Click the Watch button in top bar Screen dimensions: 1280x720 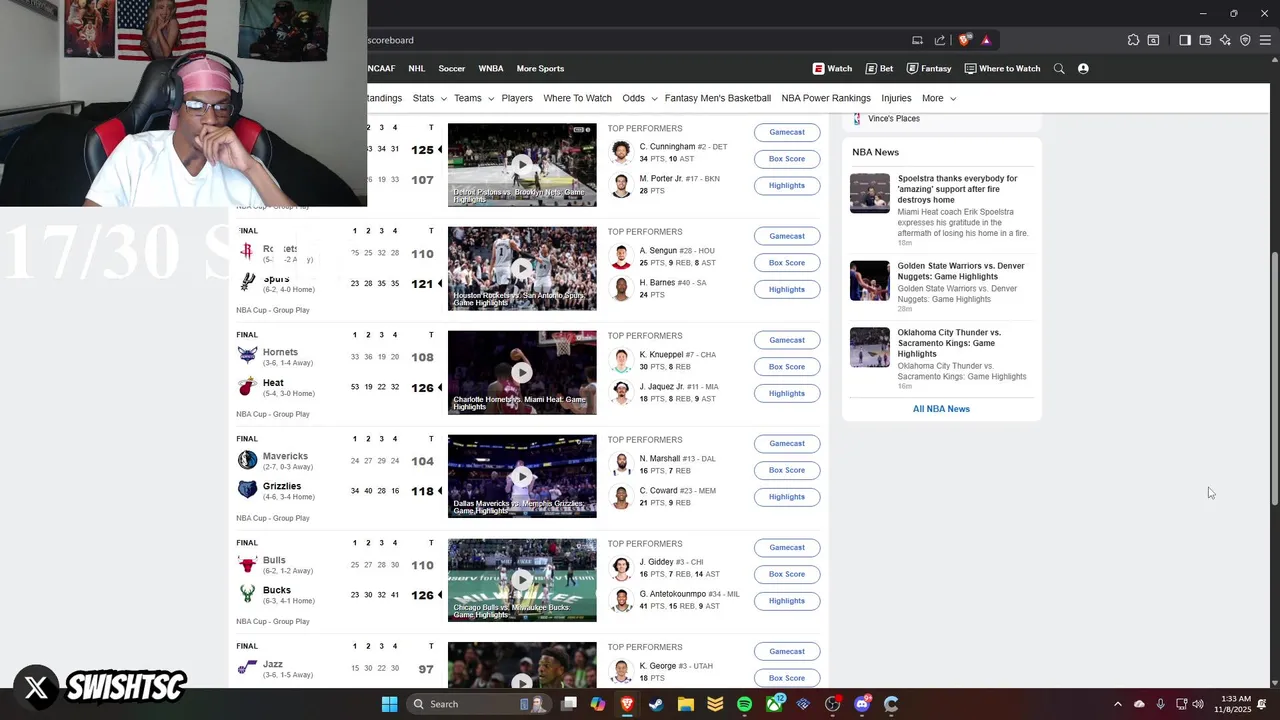point(832,69)
